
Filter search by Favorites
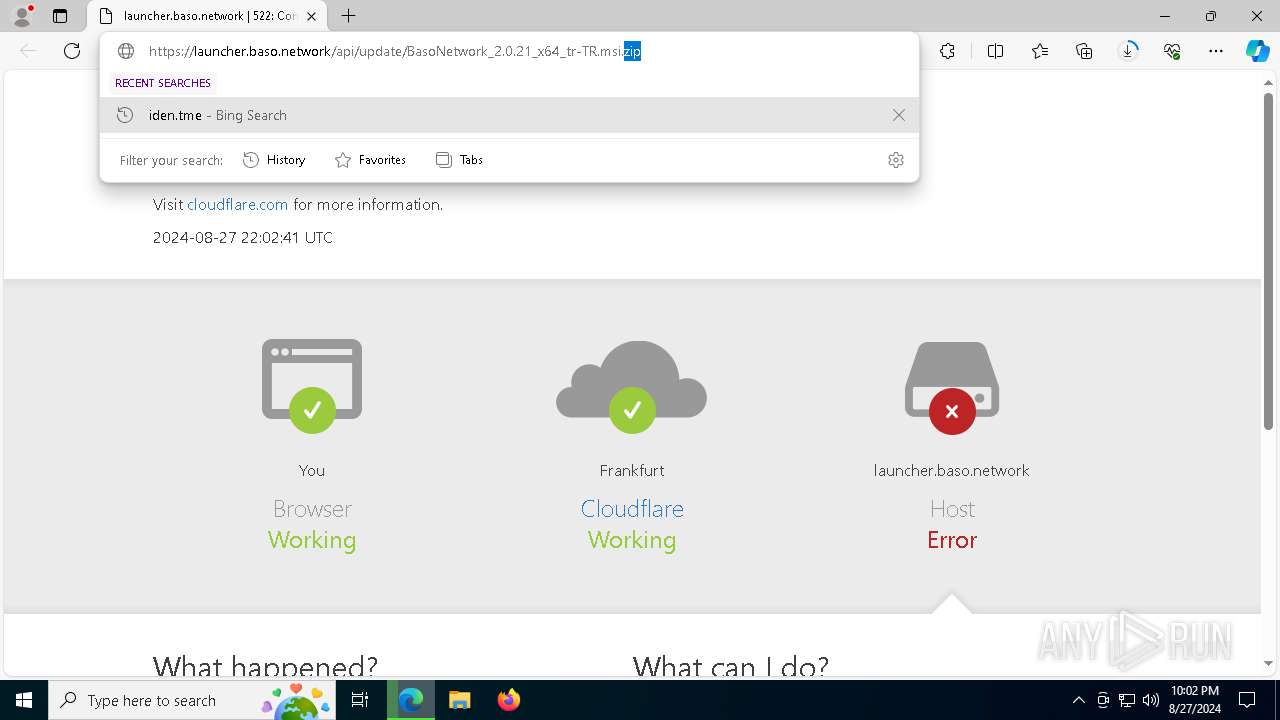[x=370, y=160]
